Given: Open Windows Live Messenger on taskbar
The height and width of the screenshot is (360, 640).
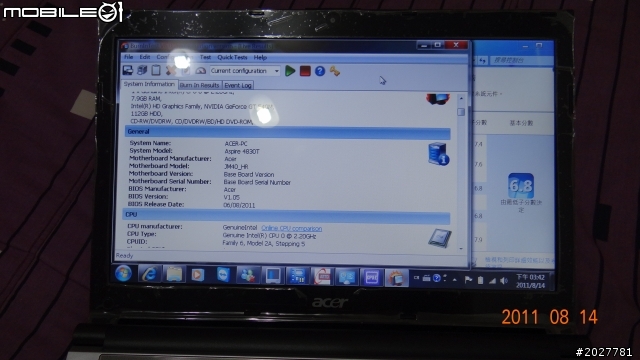Looking at the screenshot, I should [x=247, y=276].
